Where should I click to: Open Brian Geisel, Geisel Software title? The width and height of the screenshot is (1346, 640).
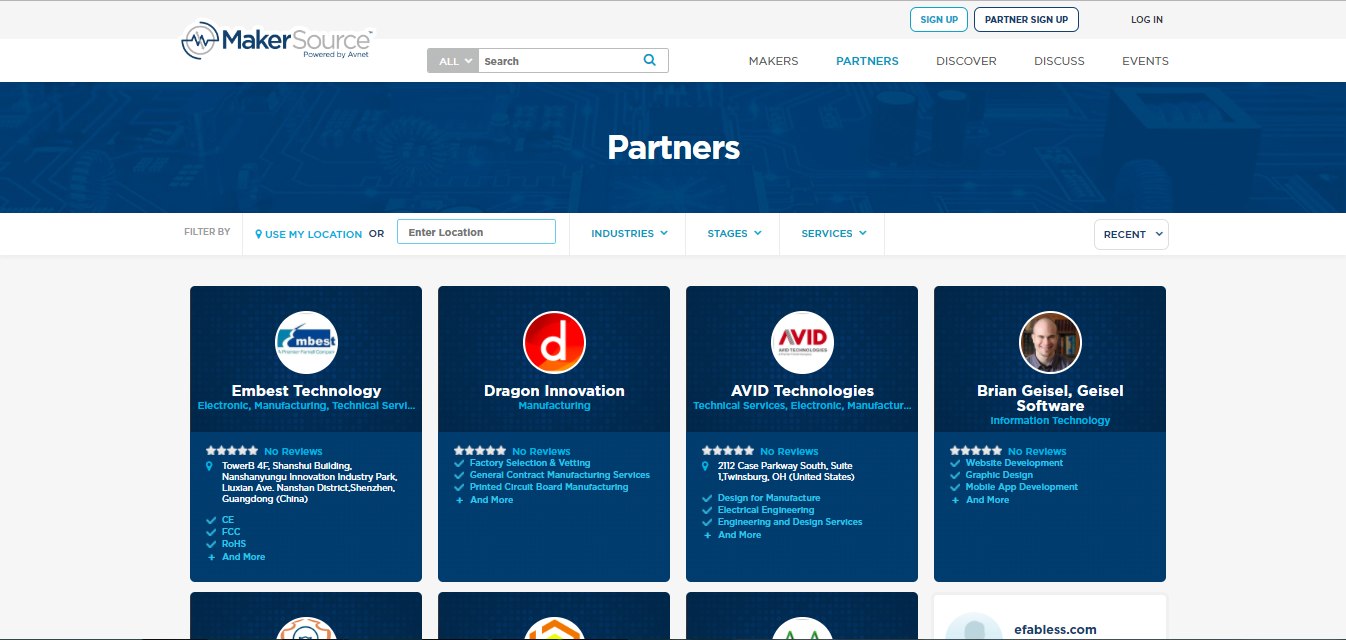[x=1050, y=398]
